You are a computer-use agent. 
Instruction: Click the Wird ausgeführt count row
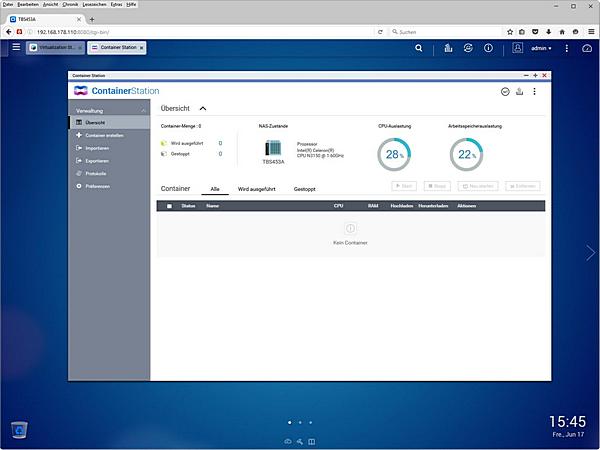[x=192, y=143]
